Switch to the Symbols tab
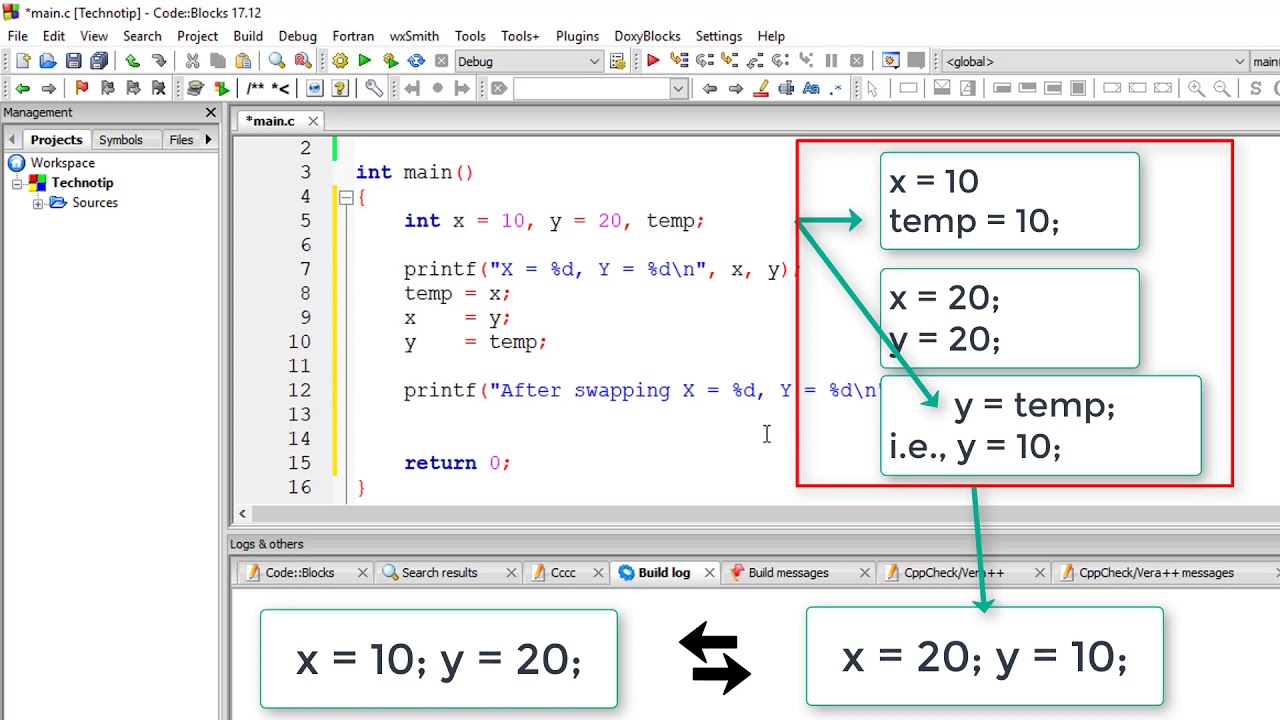 (121, 140)
